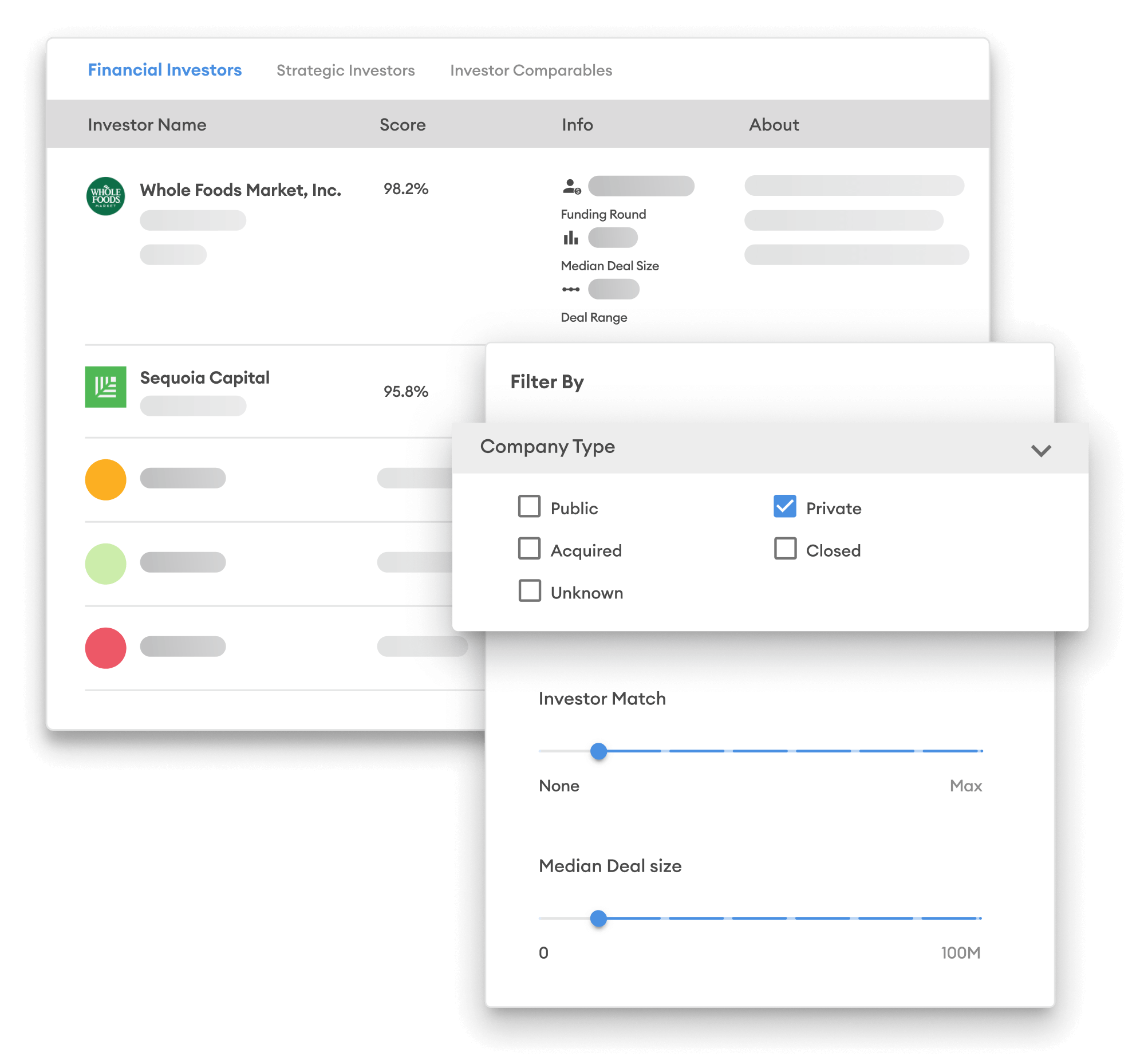
Task: Toggle the Public company type checkbox
Action: coord(528,508)
